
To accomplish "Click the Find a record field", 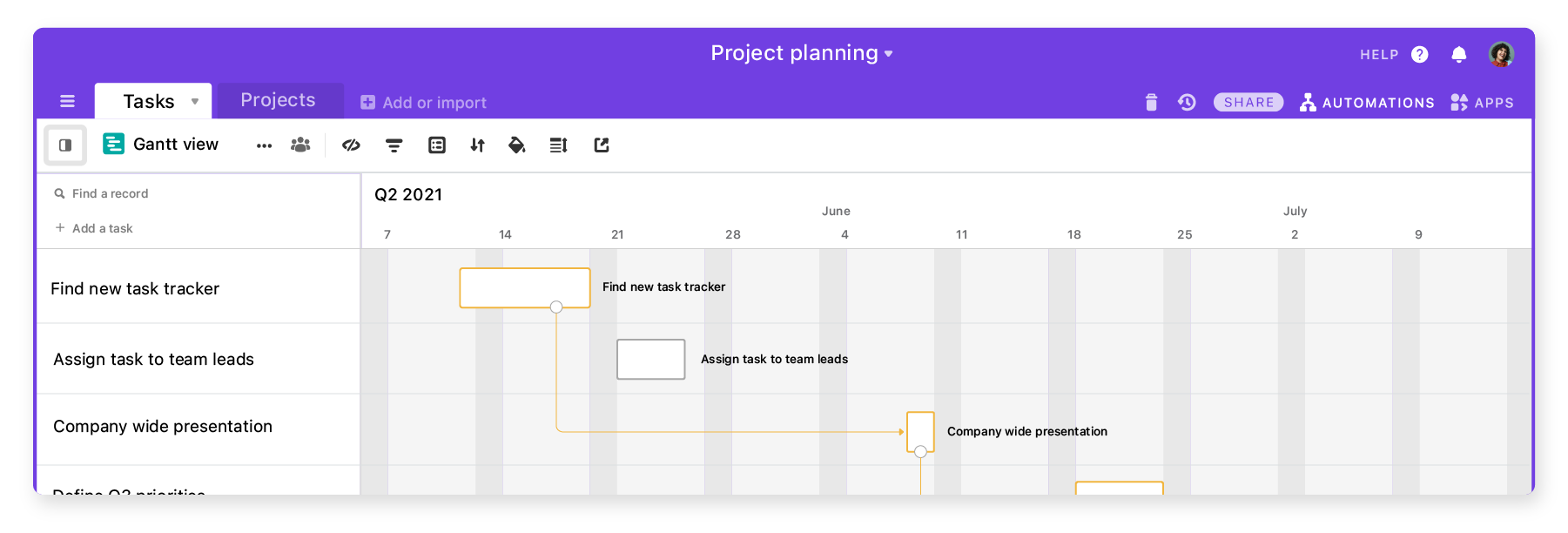I will point(198,193).
